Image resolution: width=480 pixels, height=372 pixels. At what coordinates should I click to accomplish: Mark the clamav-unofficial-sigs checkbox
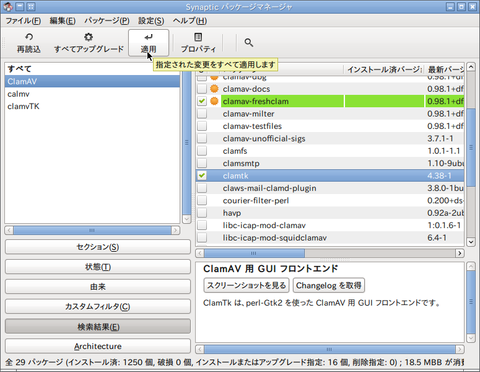[202, 138]
